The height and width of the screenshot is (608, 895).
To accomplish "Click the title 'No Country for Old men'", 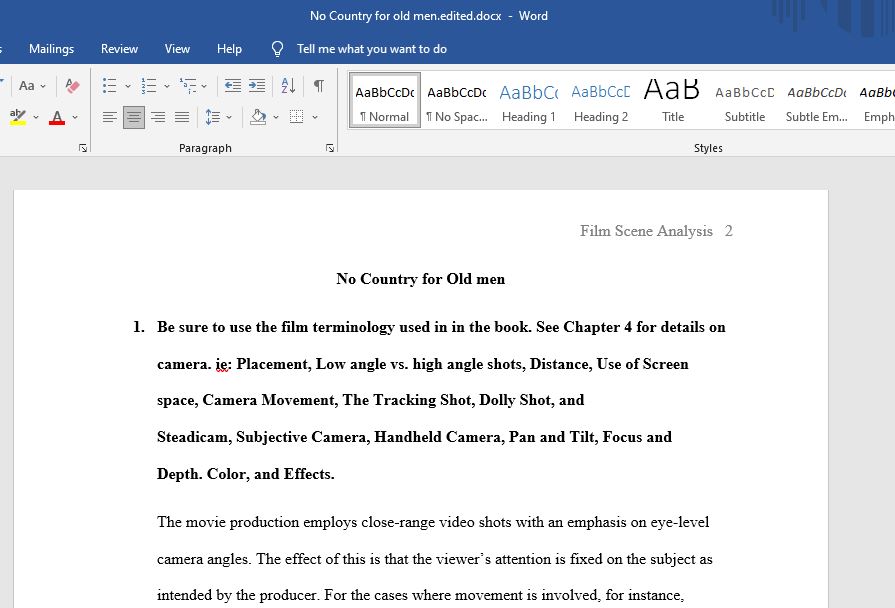I will (x=421, y=279).
